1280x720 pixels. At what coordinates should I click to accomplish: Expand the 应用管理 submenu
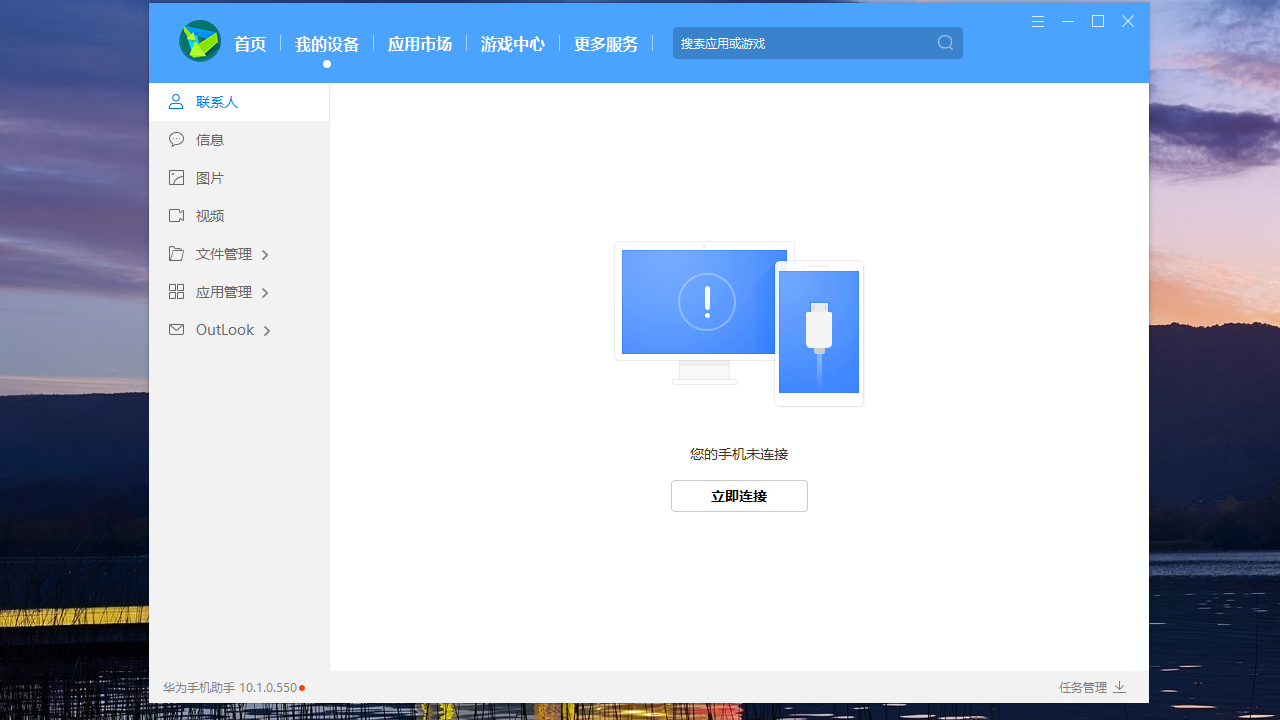point(265,292)
